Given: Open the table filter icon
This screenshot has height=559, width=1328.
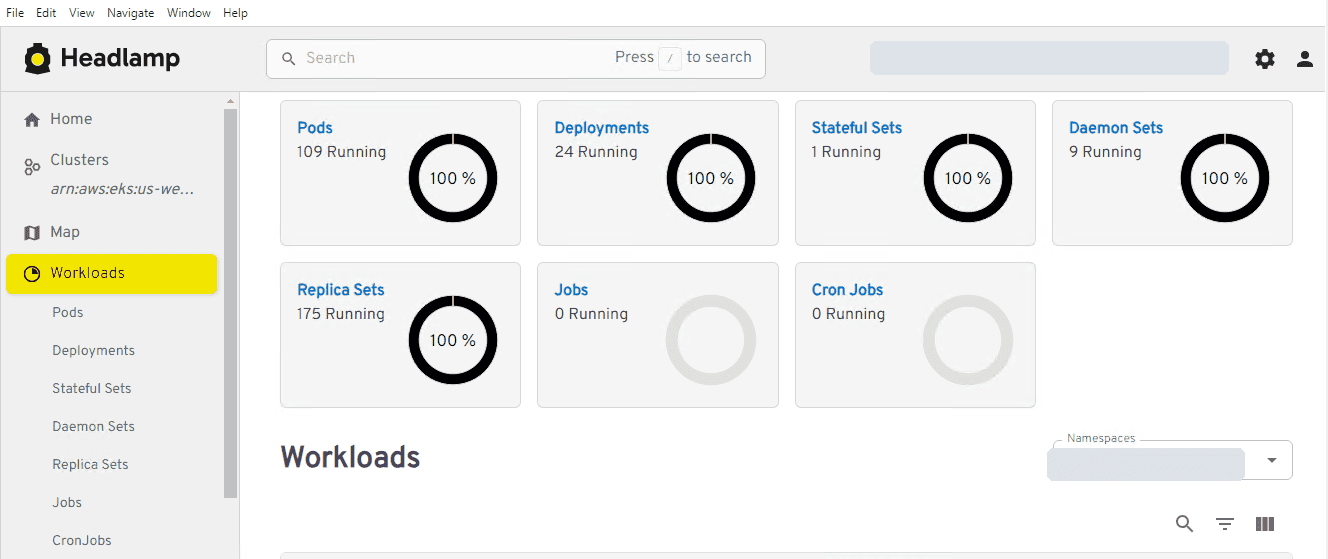Looking at the screenshot, I should click(x=1225, y=524).
